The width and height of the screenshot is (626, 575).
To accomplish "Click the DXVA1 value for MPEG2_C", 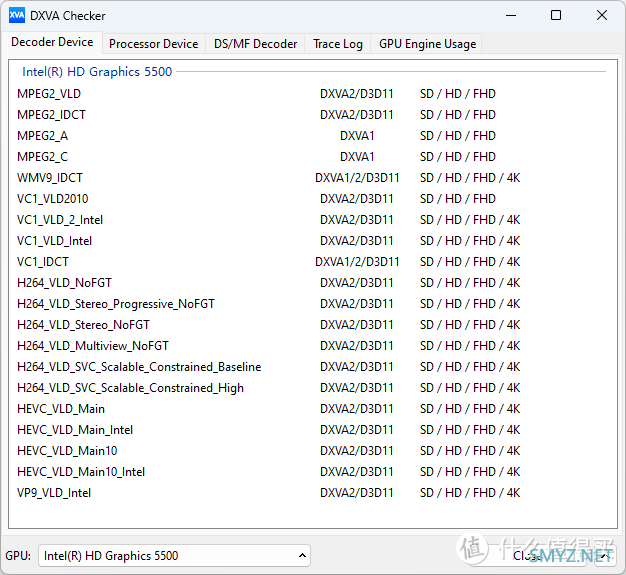I will tap(357, 157).
